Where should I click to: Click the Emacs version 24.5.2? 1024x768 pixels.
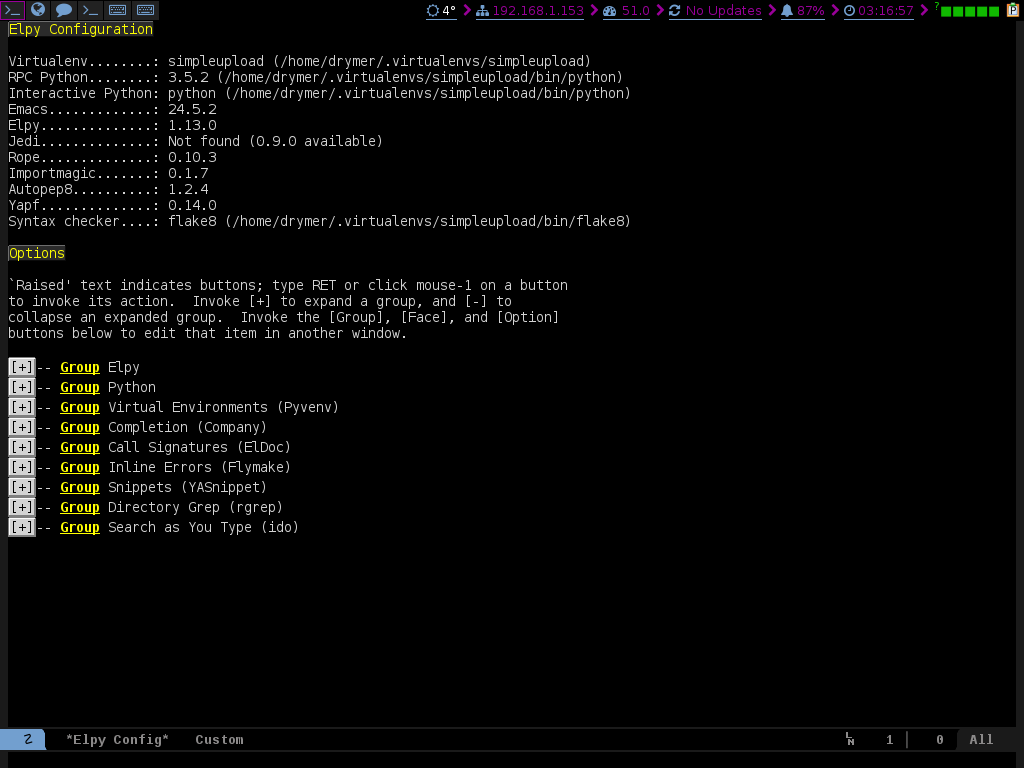pos(192,109)
